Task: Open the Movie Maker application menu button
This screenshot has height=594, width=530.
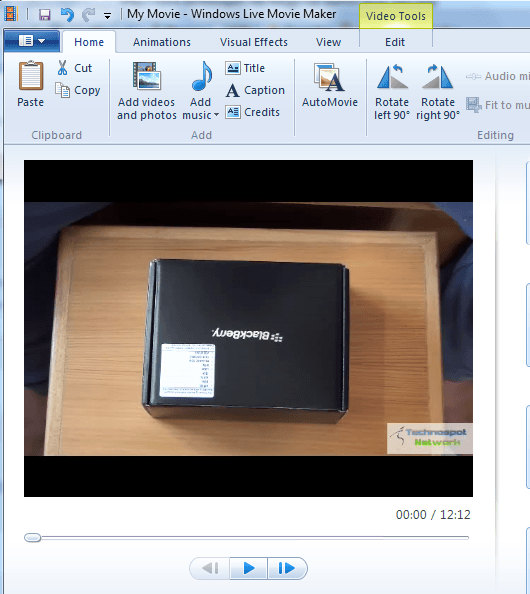Action: (x=32, y=41)
